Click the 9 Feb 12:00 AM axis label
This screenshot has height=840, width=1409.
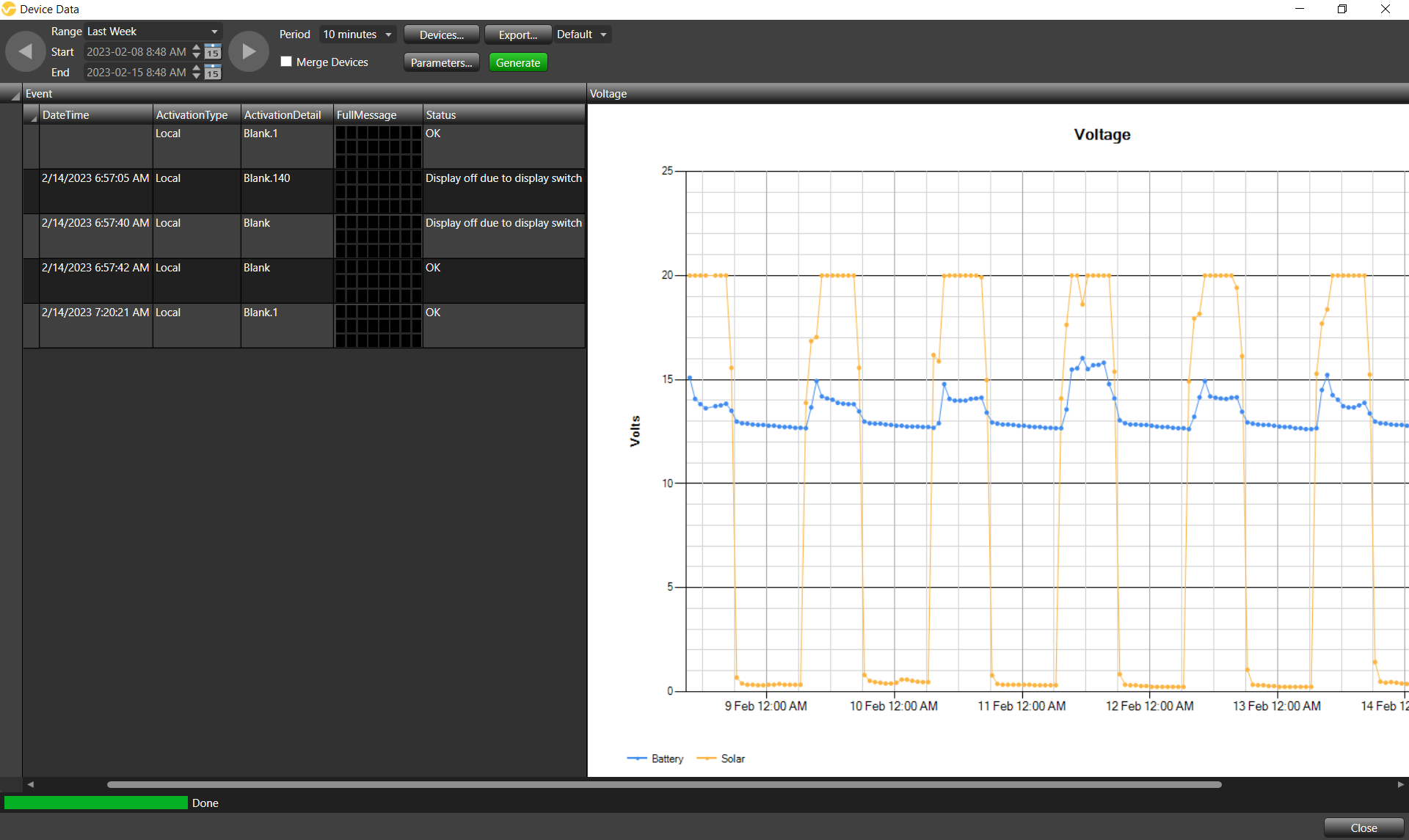pyautogui.click(x=765, y=706)
